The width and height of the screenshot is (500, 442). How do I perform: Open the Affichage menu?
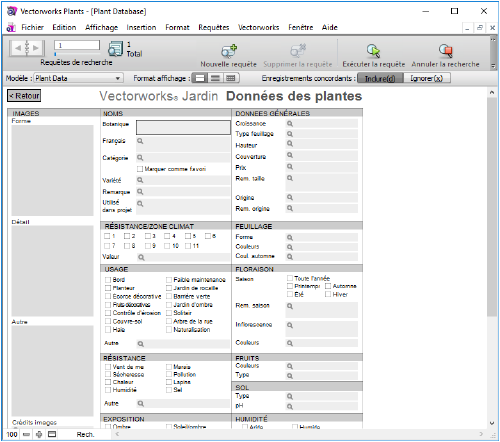pos(101,27)
